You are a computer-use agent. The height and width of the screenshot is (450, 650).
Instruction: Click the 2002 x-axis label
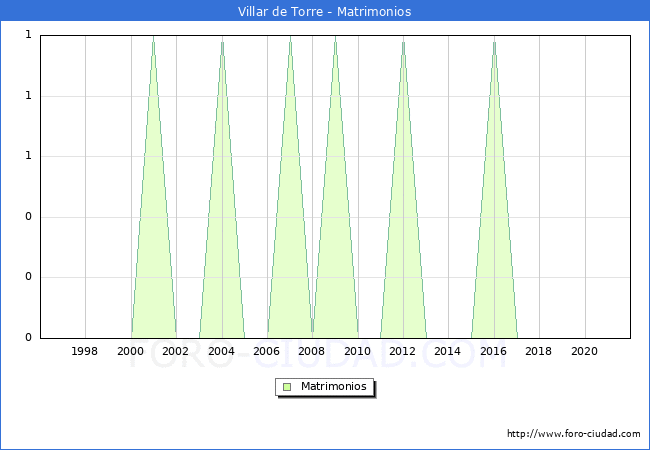[x=175, y=351]
